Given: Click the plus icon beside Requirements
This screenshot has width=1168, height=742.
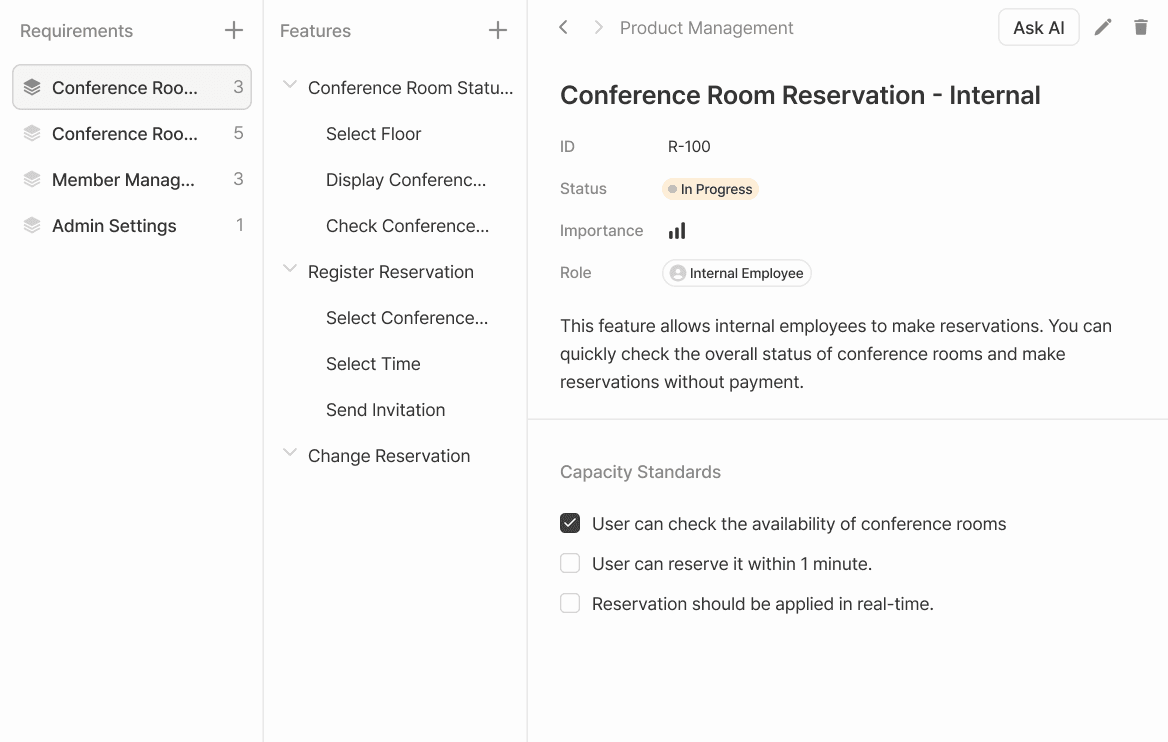Looking at the screenshot, I should pos(234,31).
